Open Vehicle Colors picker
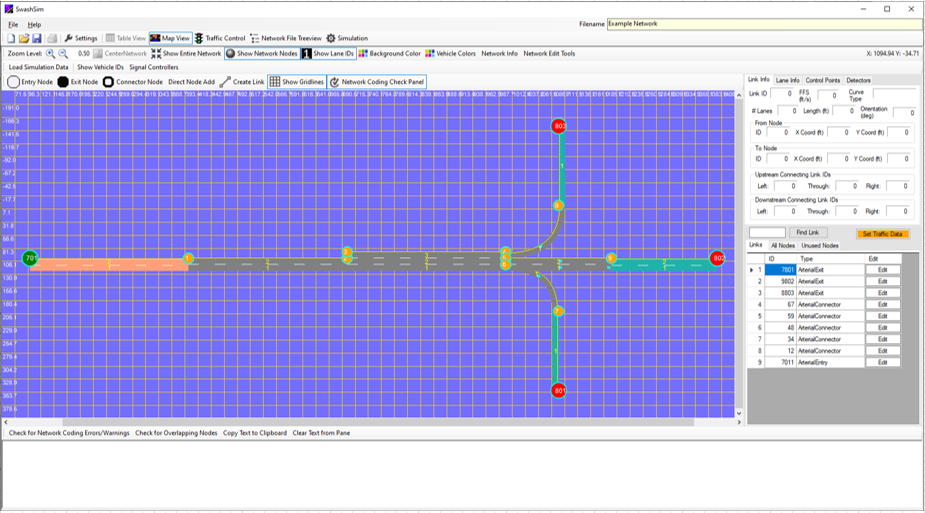The height and width of the screenshot is (513, 925). point(450,54)
